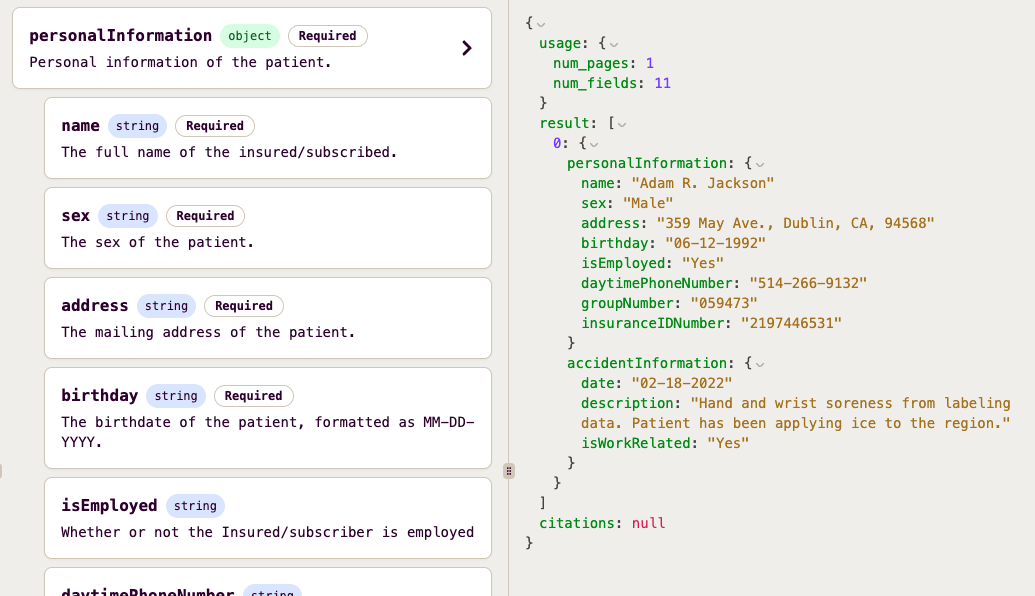Image resolution: width=1035 pixels, height=596 pixels.
Task: Click the num_fields value 11
Action: 662,83
